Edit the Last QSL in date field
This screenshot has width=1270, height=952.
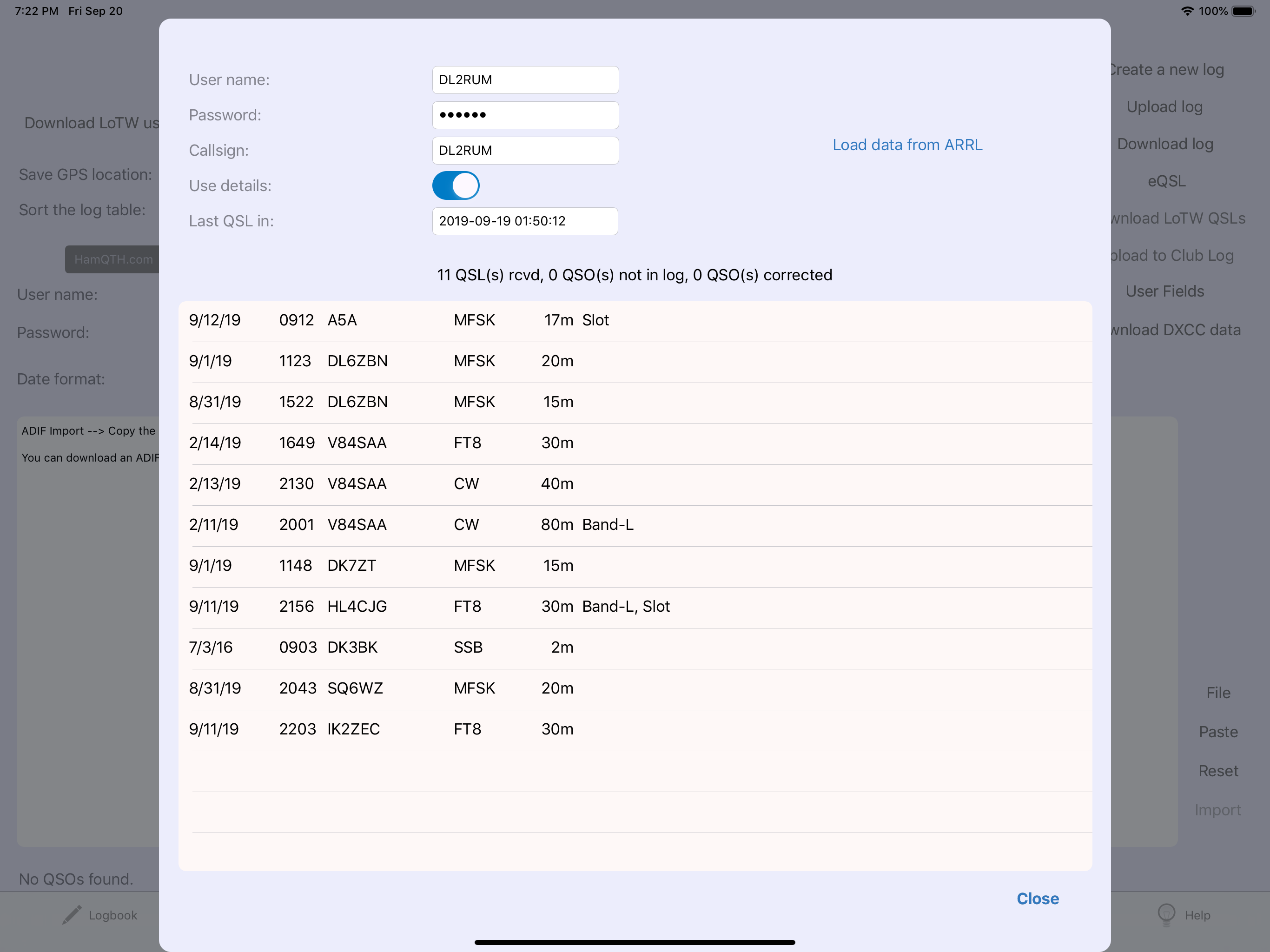click(525, 221)
